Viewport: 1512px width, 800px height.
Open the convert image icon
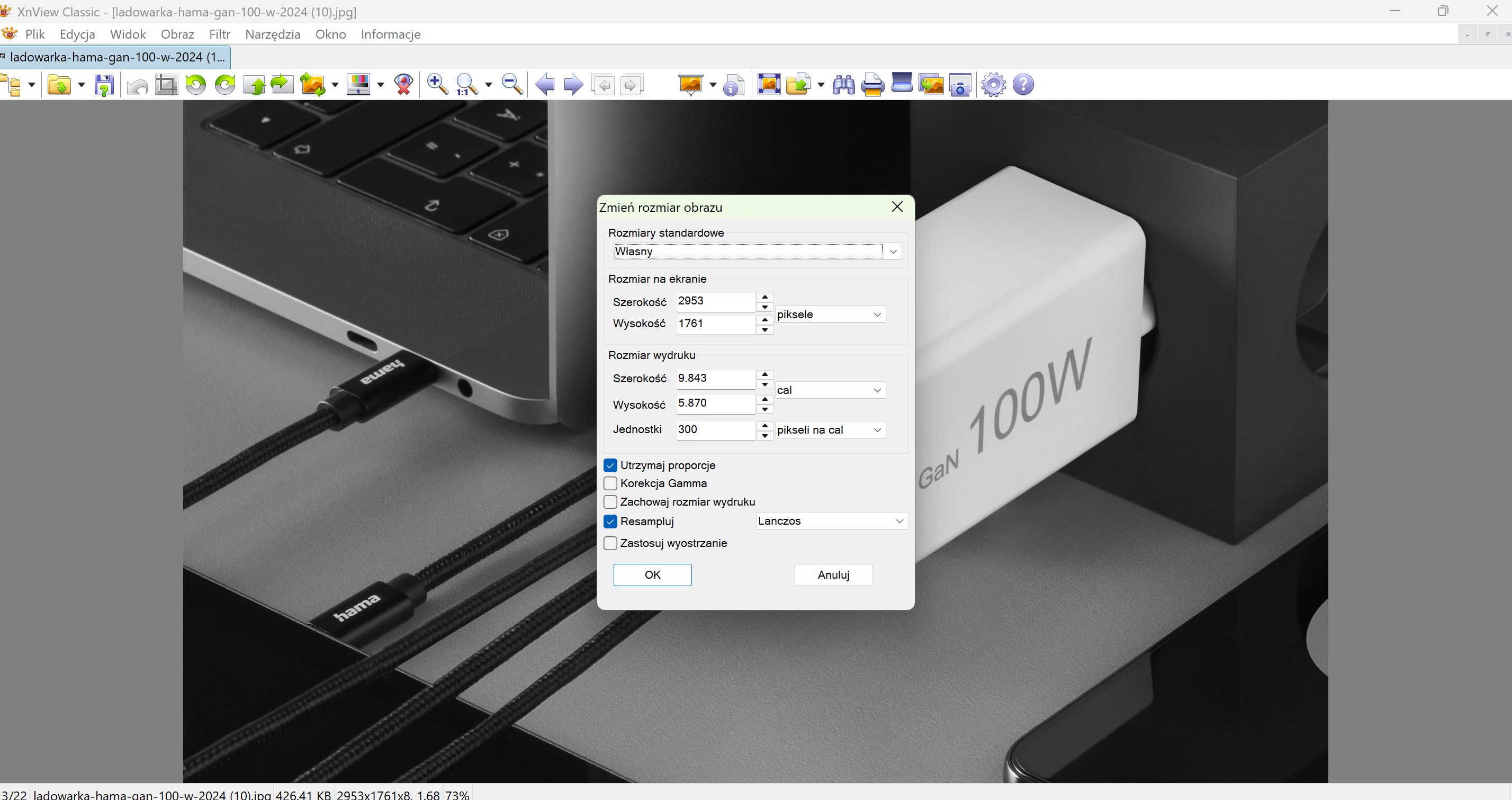pos(313,85)
